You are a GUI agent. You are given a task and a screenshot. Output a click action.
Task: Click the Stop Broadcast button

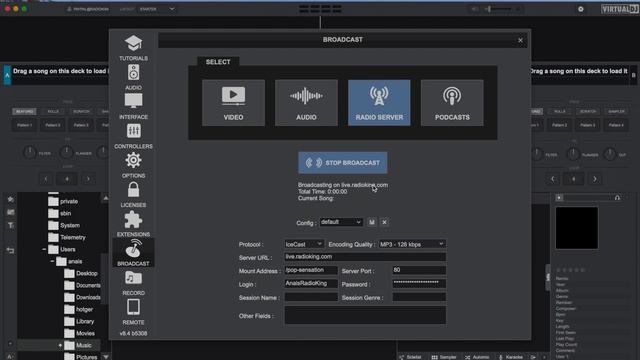coord(343,163)
